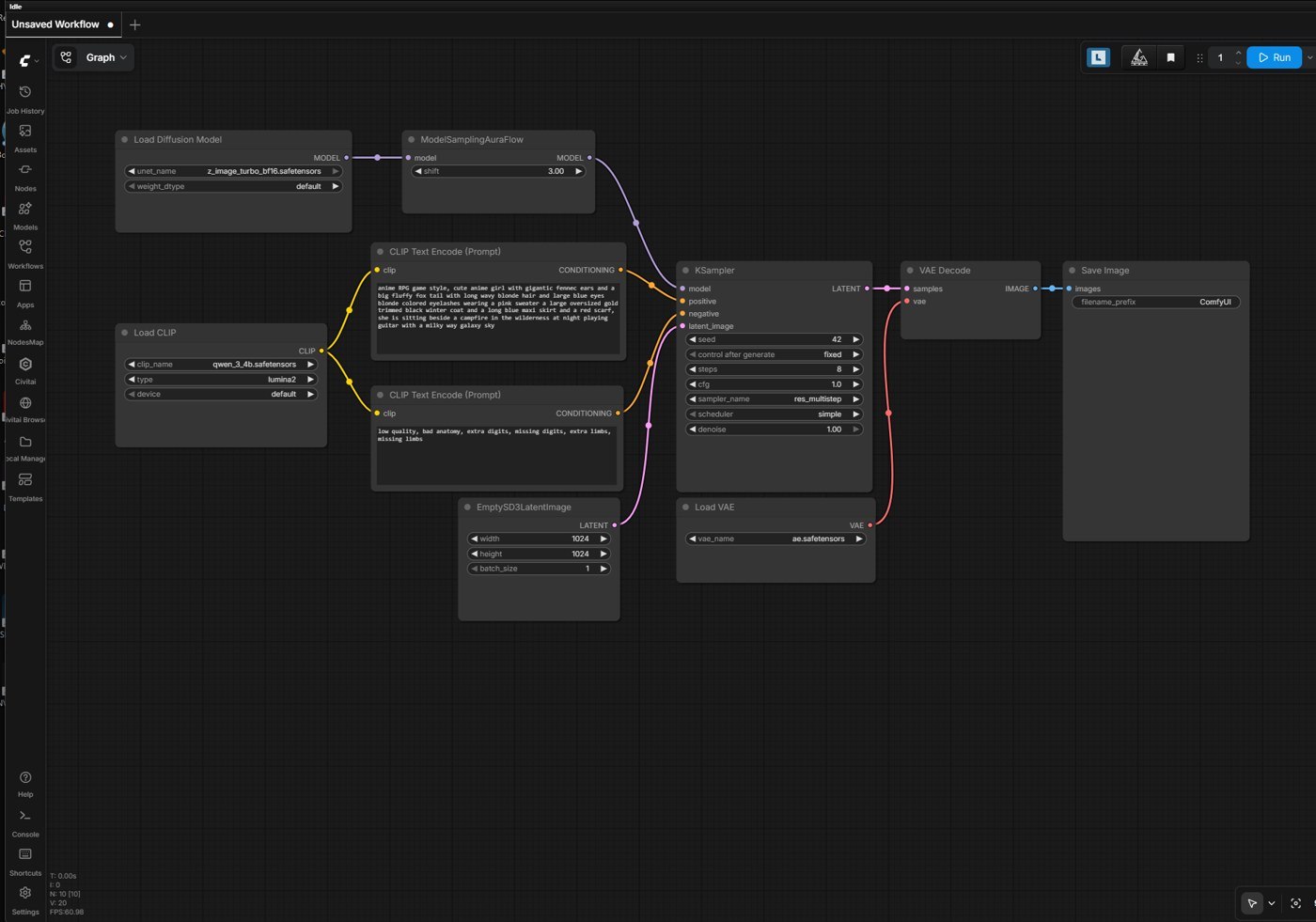Open the CLIP type combo box
Screen dimensions: 1316x922
pos(221,380)
